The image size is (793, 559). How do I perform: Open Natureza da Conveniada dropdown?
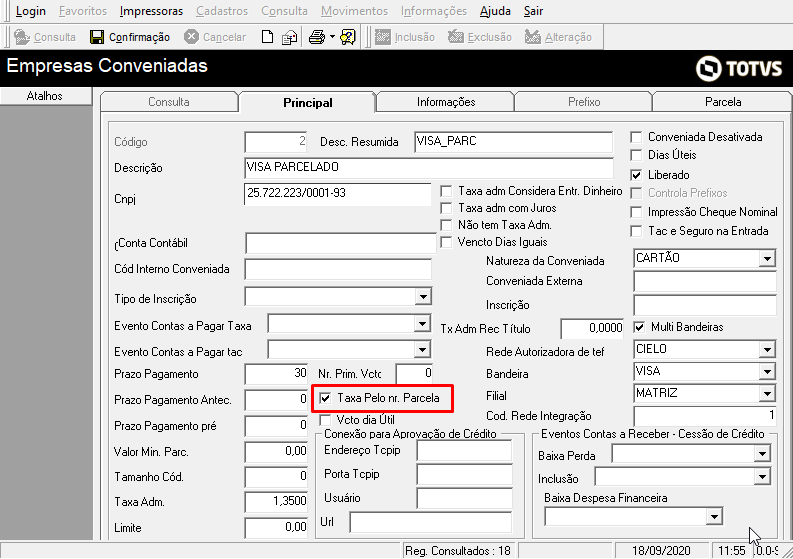click(x=767, y=259)
